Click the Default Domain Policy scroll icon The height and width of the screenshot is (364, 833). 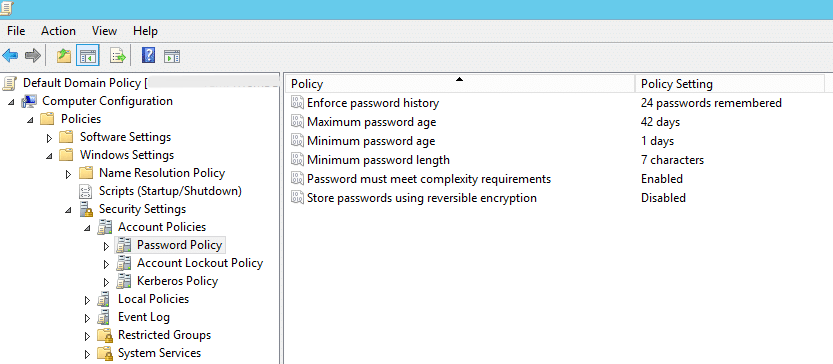9,83
